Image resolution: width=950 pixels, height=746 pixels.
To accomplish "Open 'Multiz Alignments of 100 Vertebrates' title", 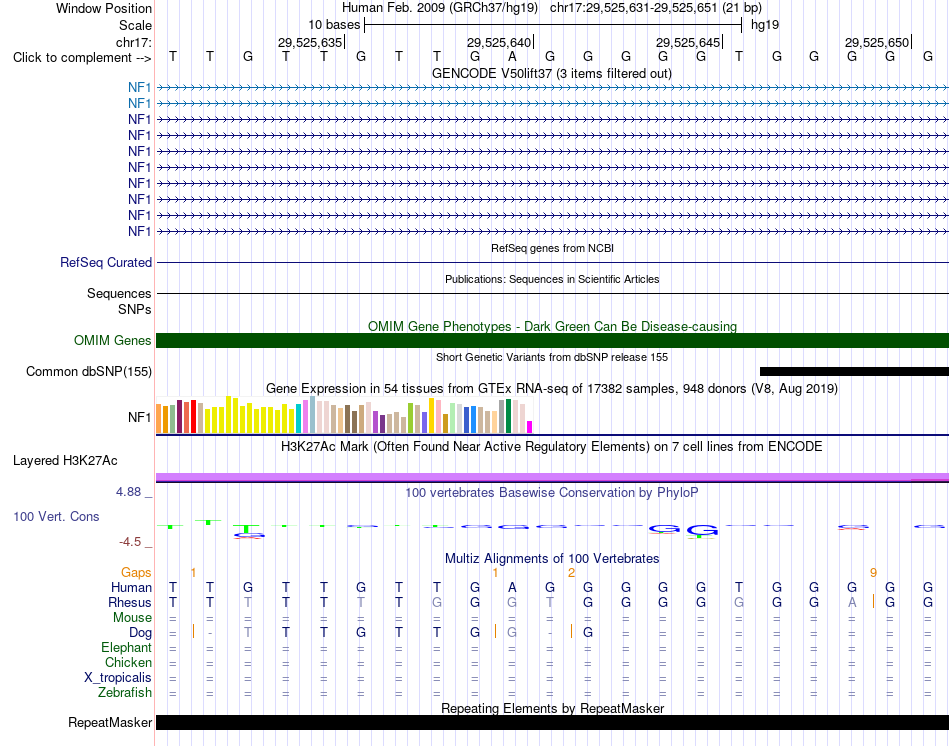I will coord(552,558).
